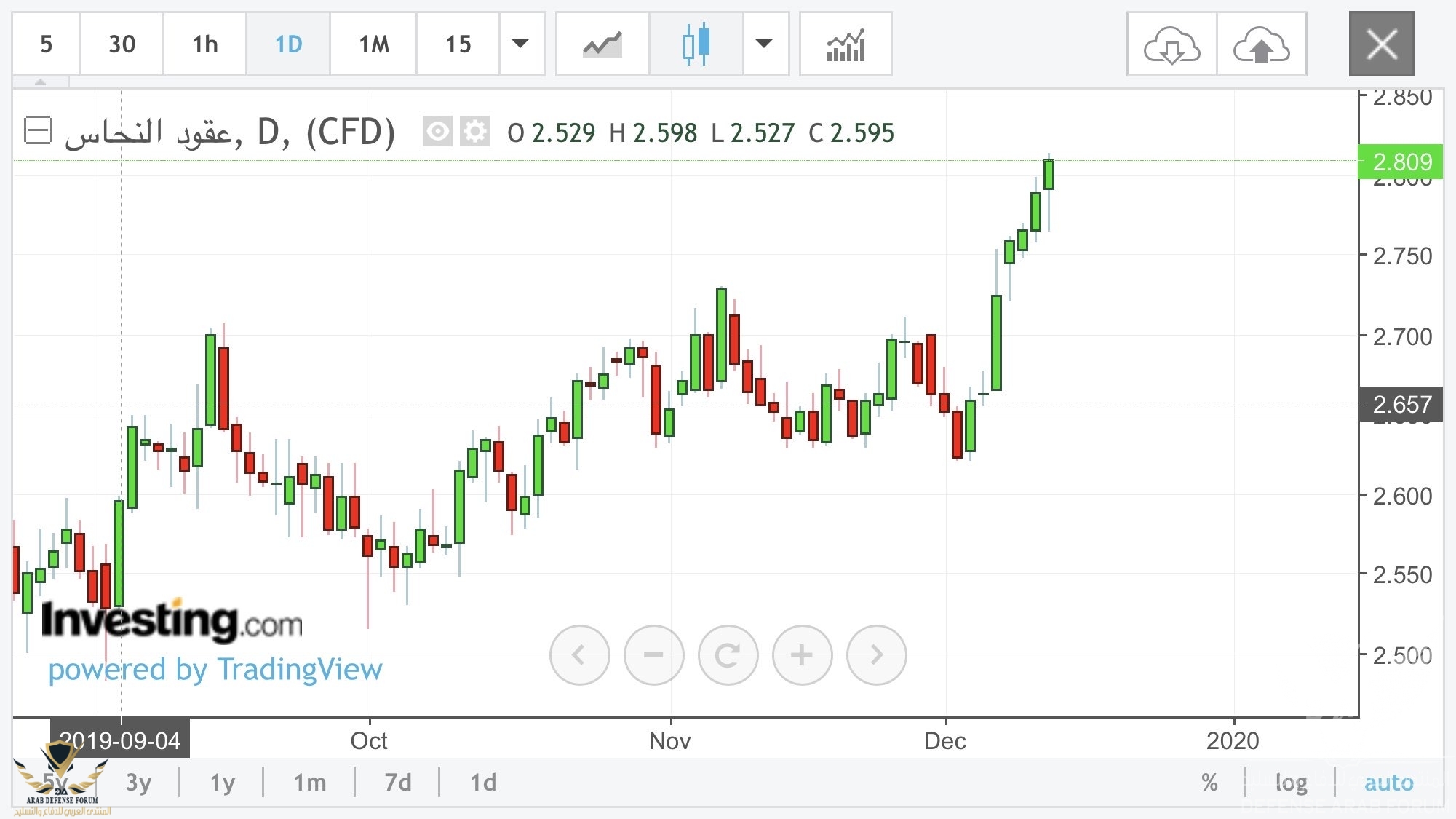Switch to the 1h interval
This screenshot has width=1456, height=819.
tap(204, 44)
